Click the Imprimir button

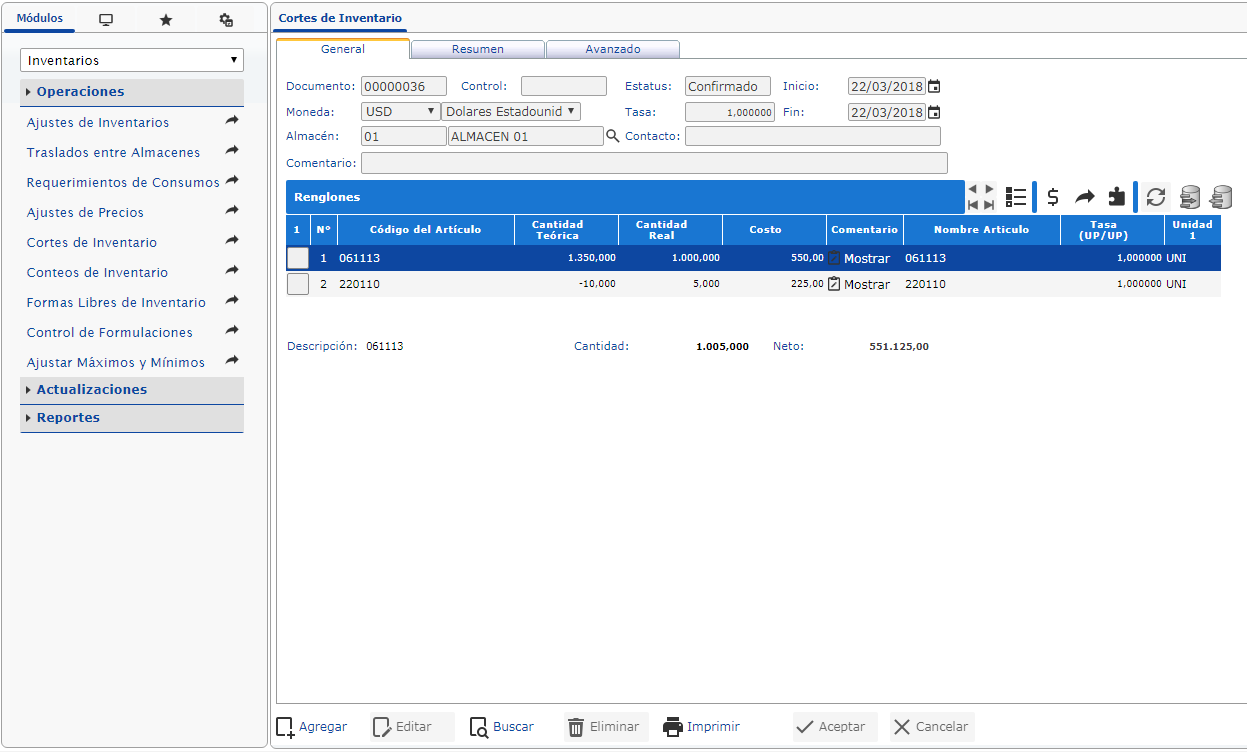click(x=702, y=727)
